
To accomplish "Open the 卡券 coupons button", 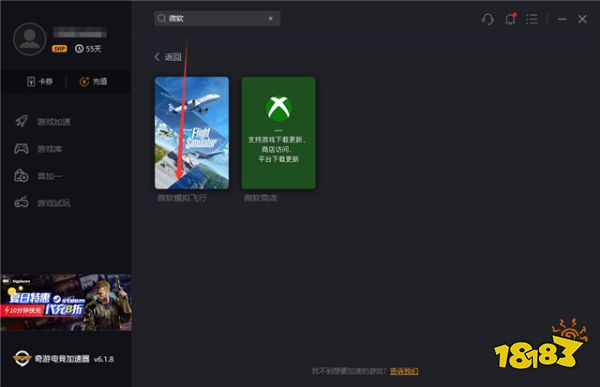I will (x=40, y=81).
